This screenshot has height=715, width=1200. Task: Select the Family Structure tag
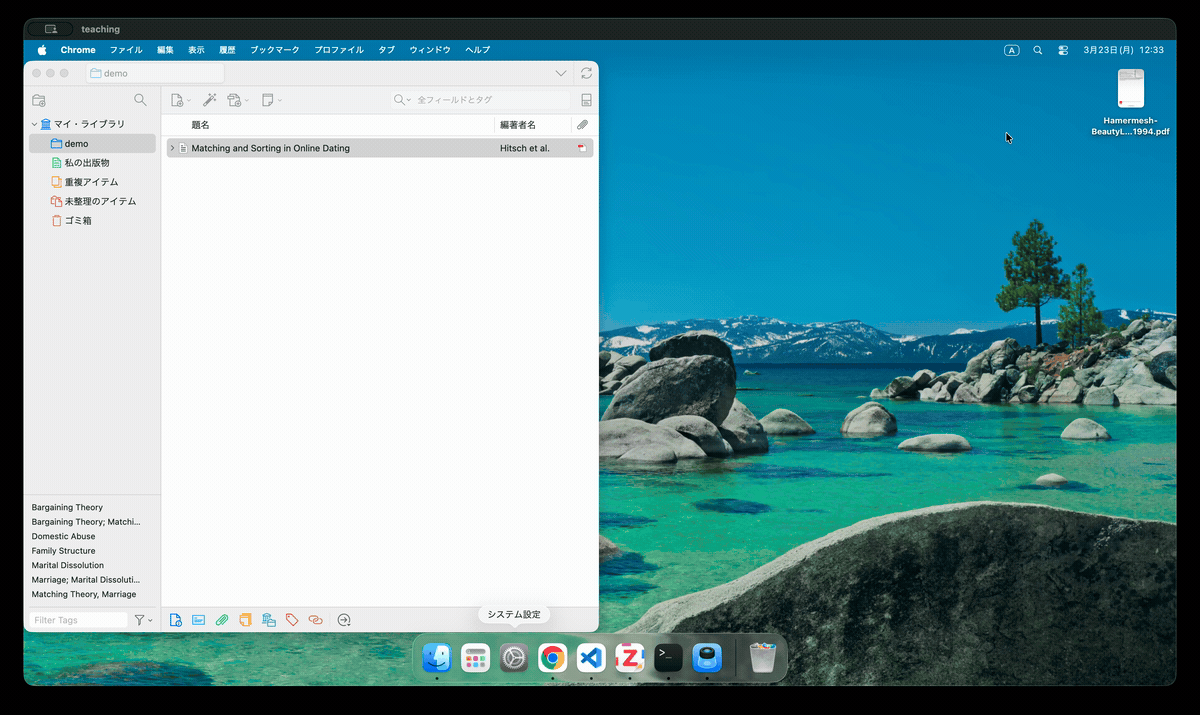pyautogui.click(x=63, y=551)
